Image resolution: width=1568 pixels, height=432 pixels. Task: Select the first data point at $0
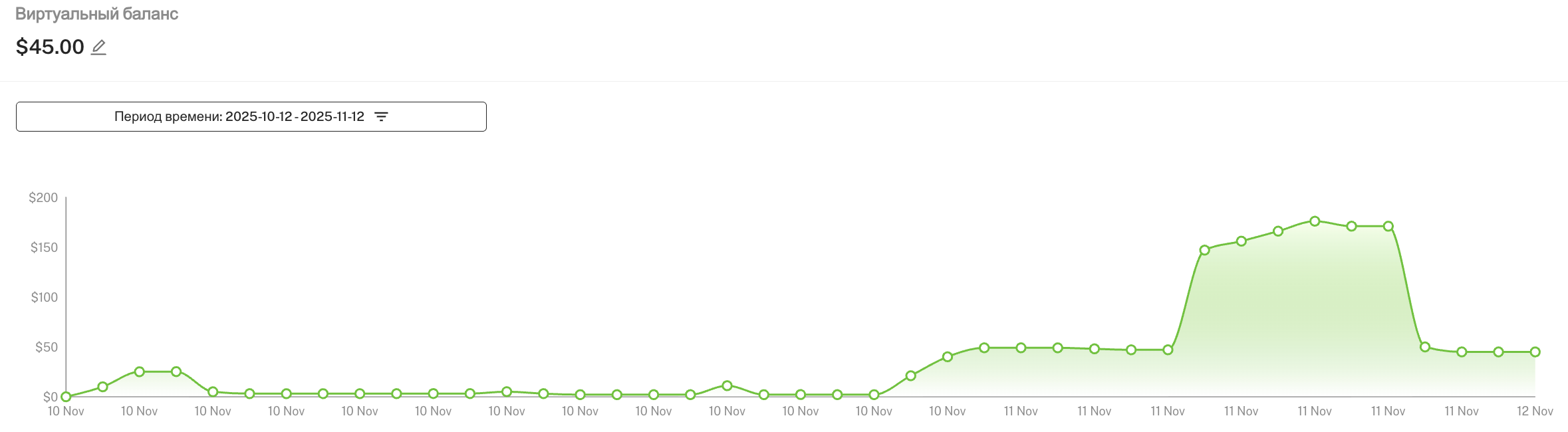(66, 397)
